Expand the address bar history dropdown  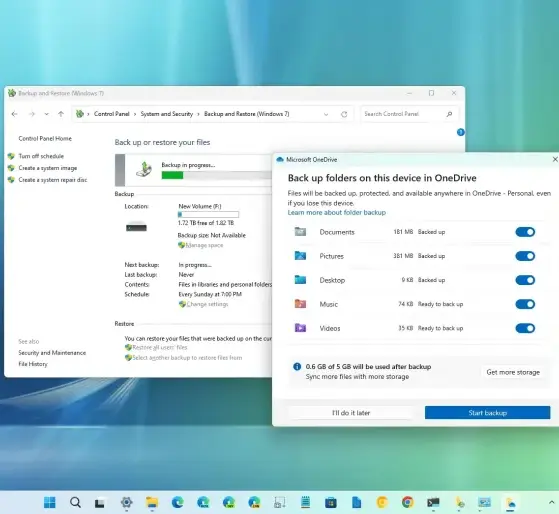326,114
